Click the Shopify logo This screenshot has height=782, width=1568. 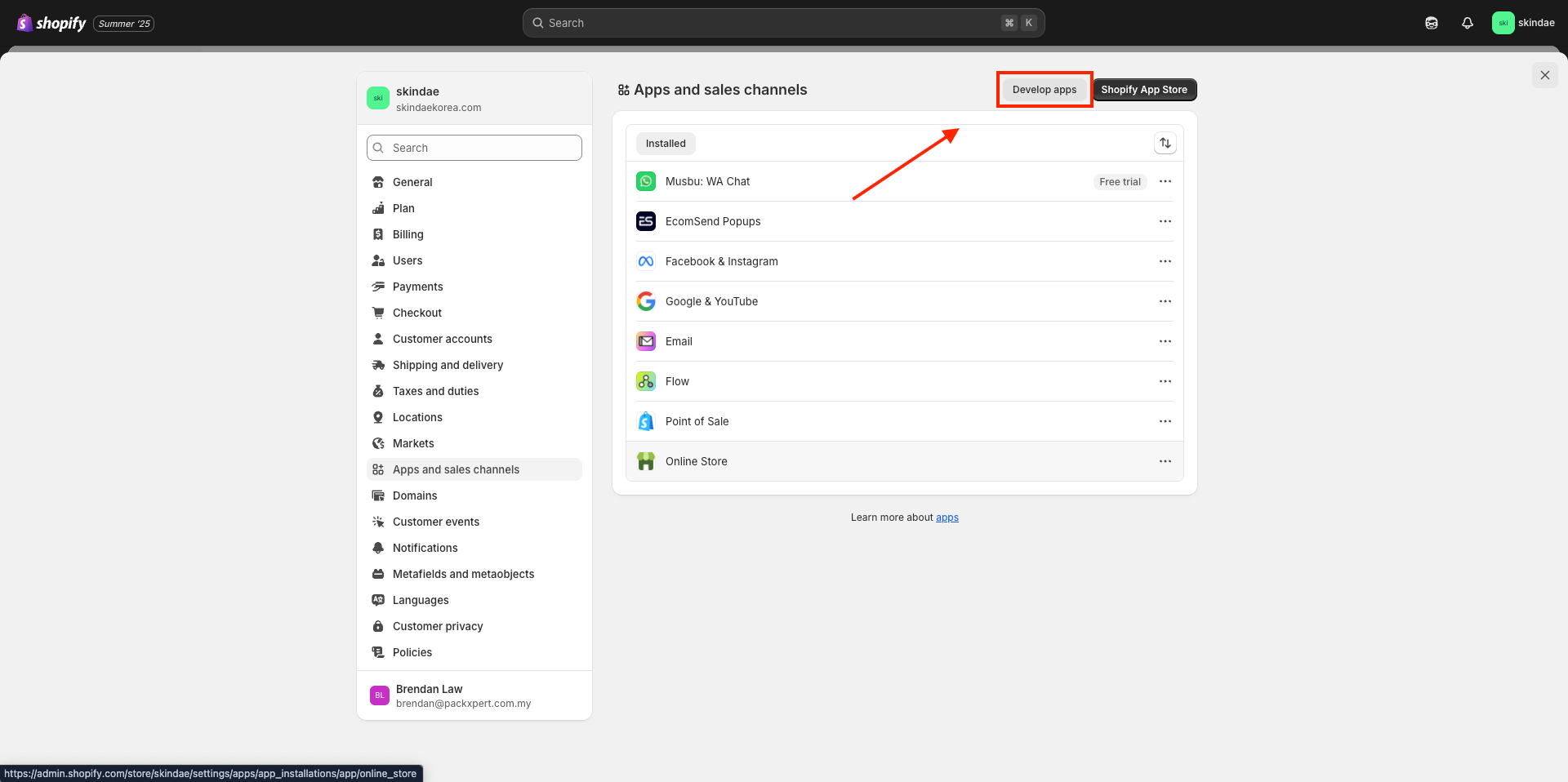[x=51, y=23]
